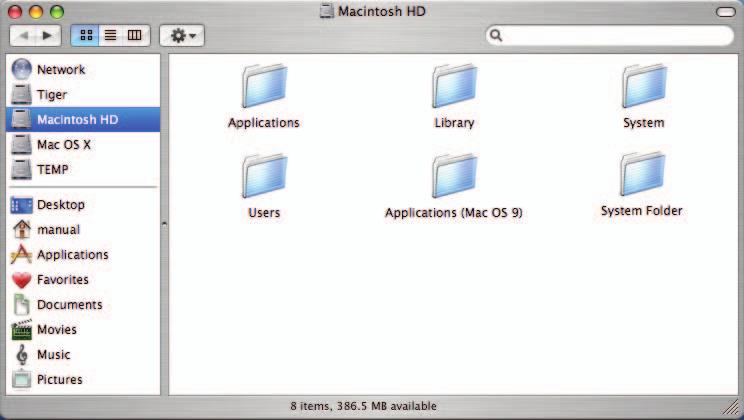The height and width of the screenshot is (420, 744).
Task: Select the Applications (Mac OS 9) folder icon
Action: (x=454, y=176)
